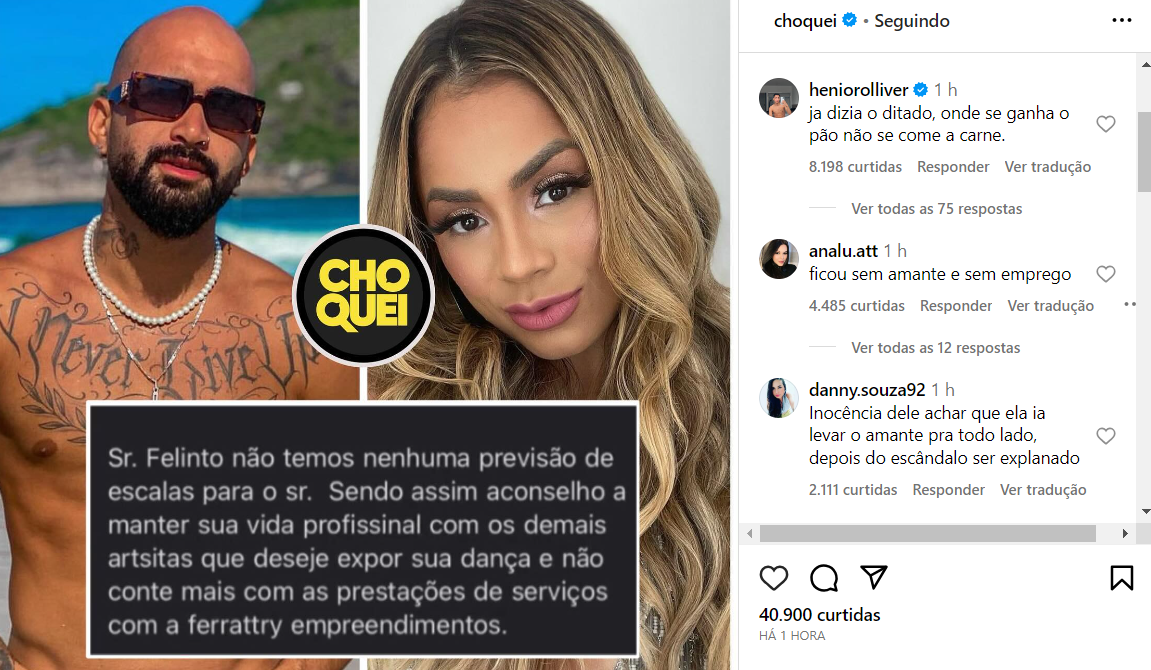Like heniorolliver's comment heart
This screenshot has height=670, width=1151.
(1105, 124)
